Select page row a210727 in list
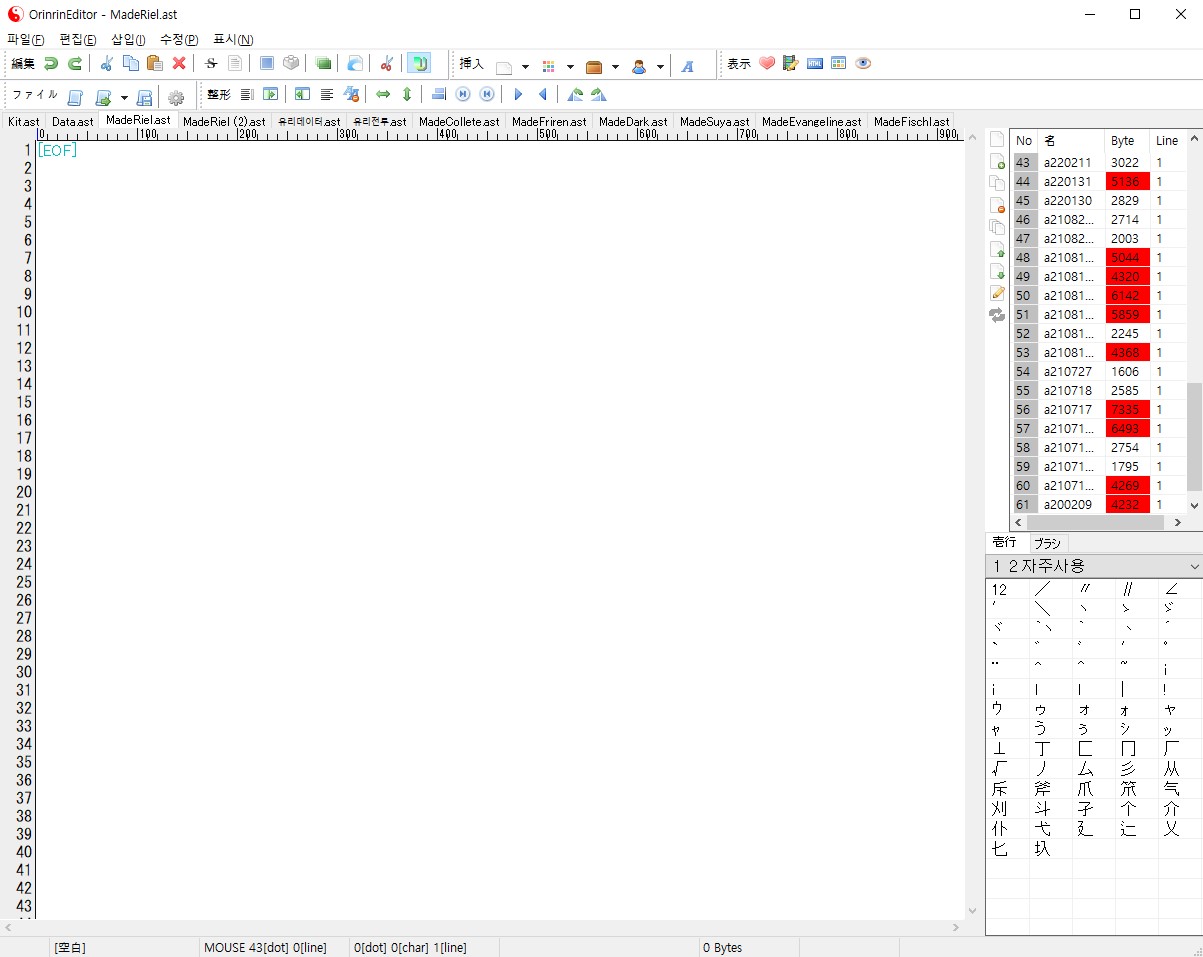This screenshot has width=1203, height=957. click(x=1068, y=371)
